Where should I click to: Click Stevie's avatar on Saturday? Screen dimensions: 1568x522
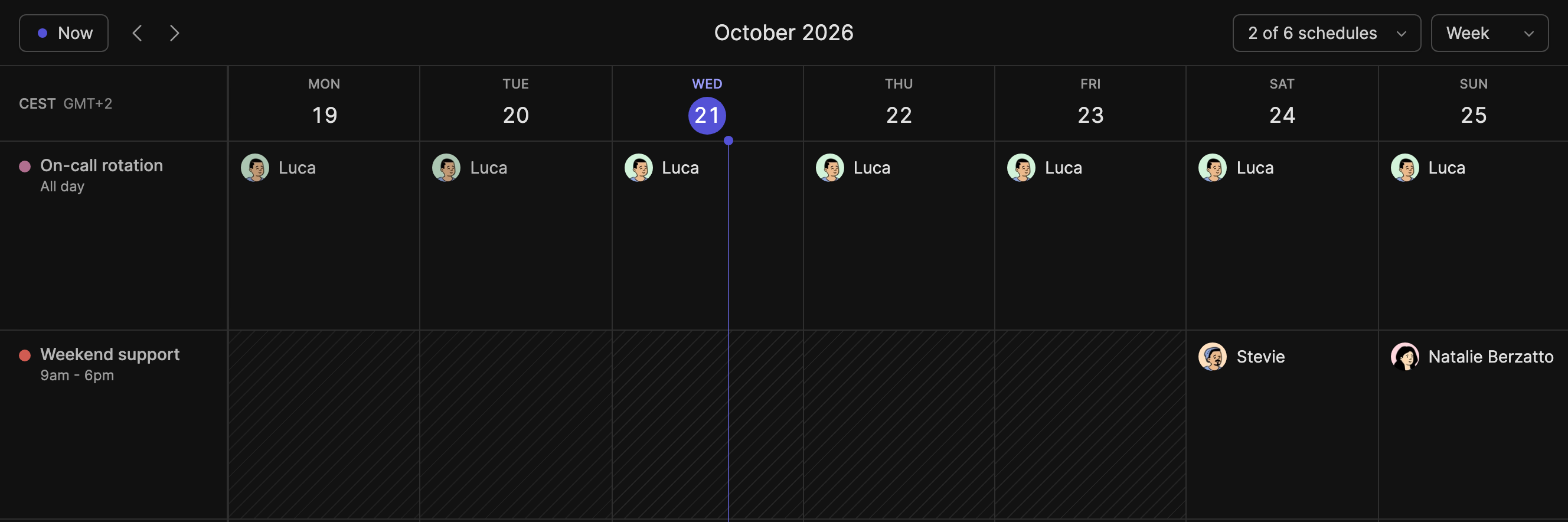click(1213, 356)
